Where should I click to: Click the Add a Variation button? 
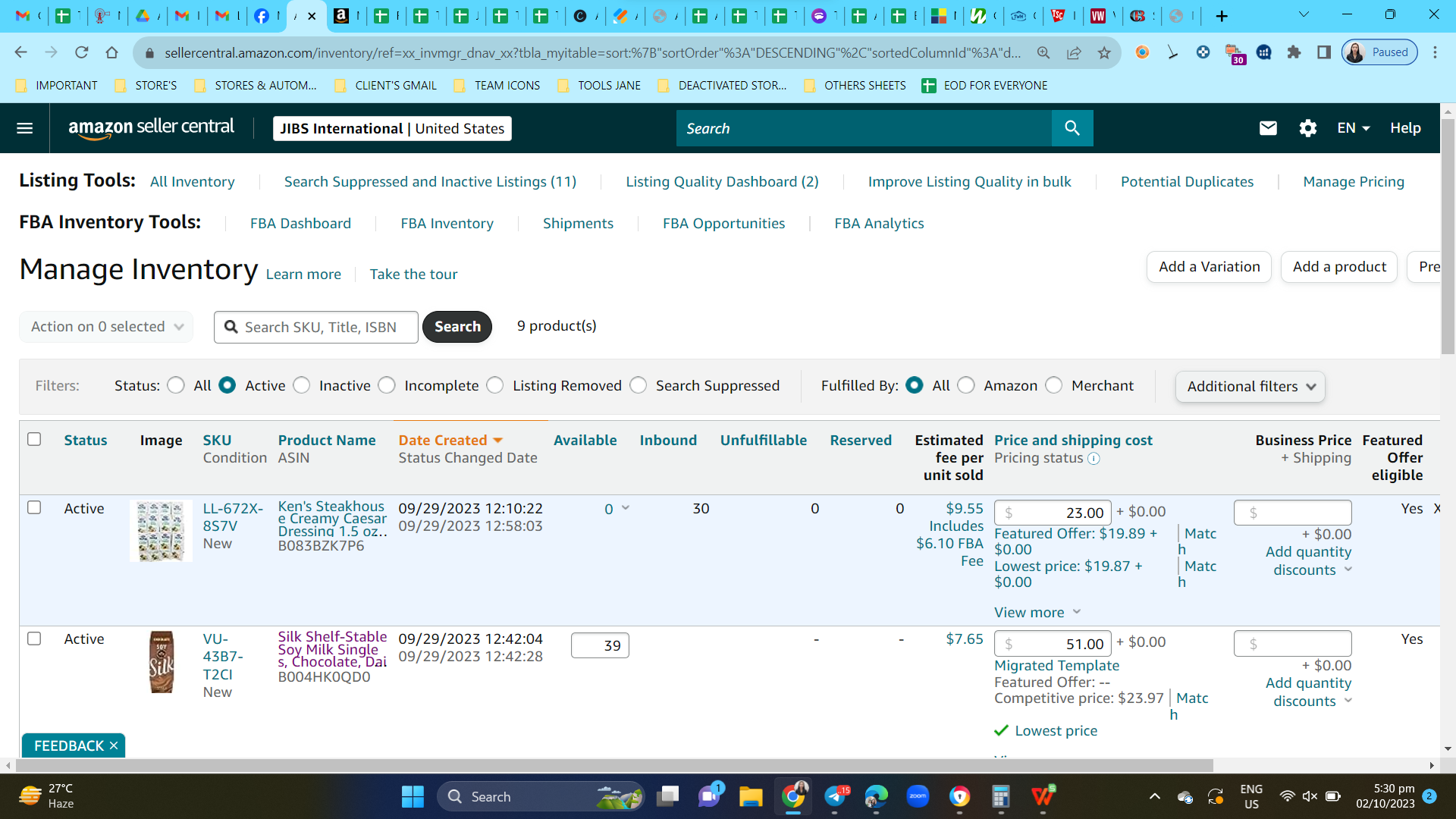pyautogui.click(x=1210, y=267)
